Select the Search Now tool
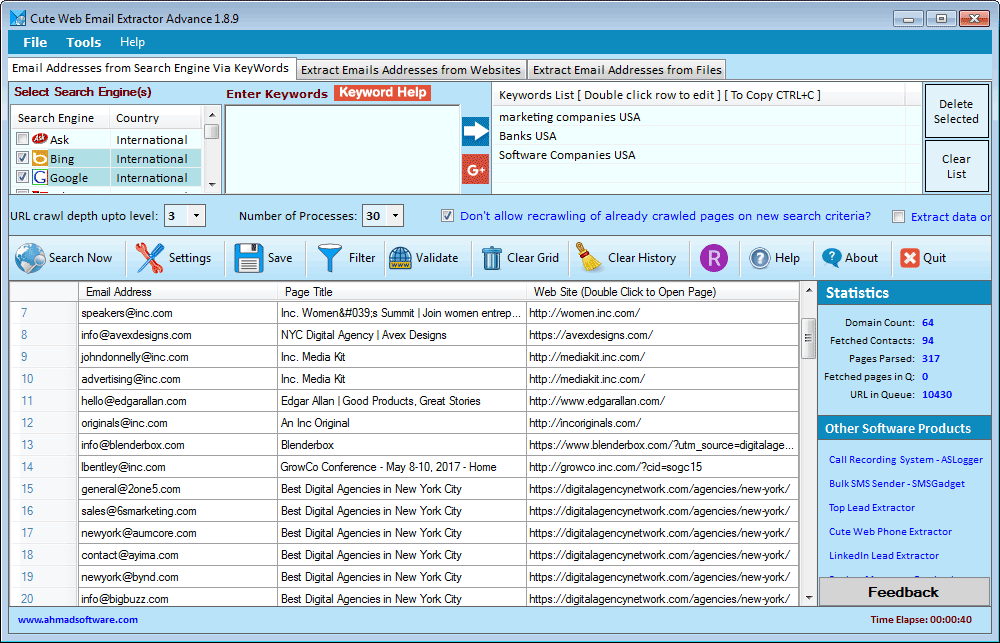 pyautogui.click(x=65, y=258)
